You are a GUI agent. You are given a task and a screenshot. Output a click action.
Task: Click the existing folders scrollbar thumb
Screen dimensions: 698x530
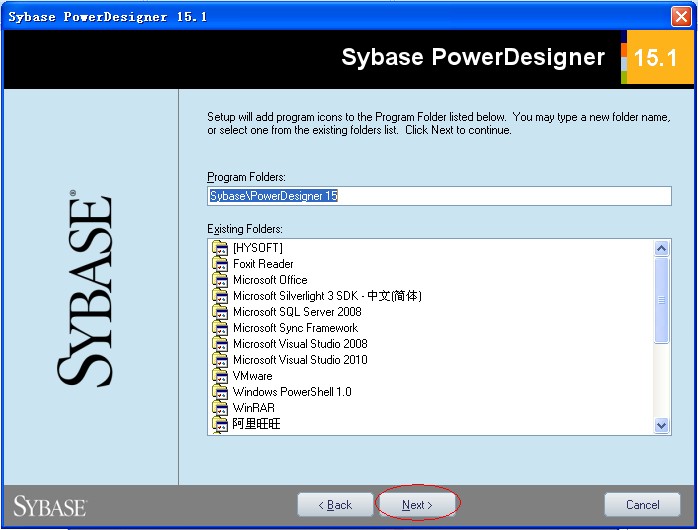click(x=661, y=300)
